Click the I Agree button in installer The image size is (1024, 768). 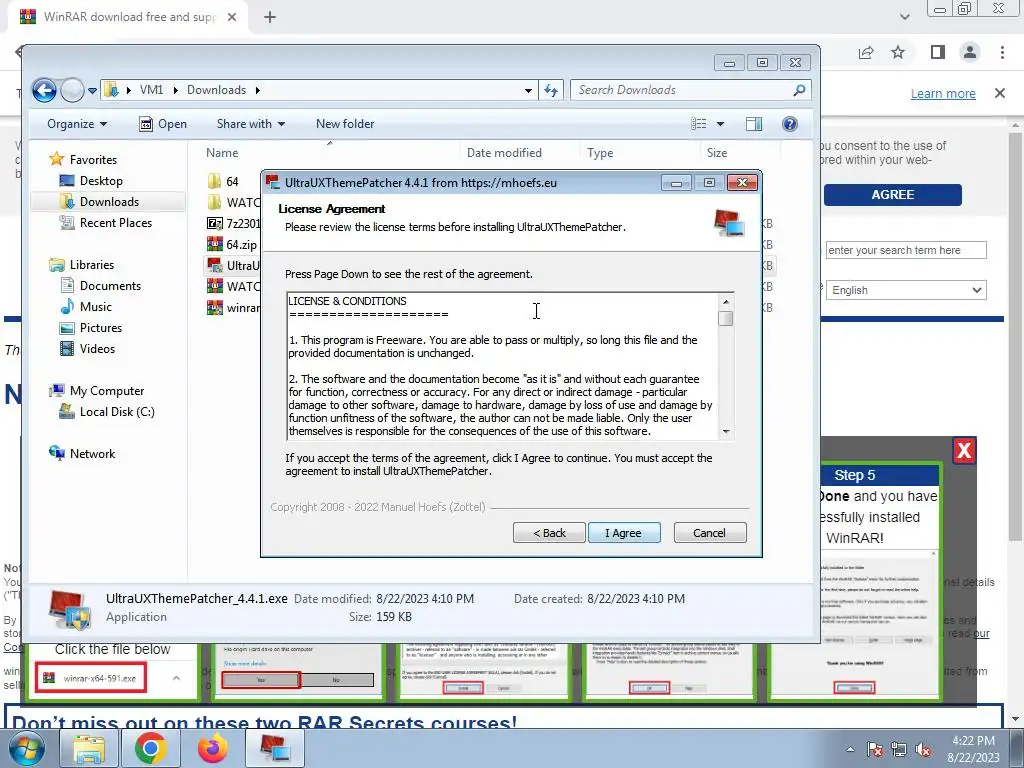point(624,533)
